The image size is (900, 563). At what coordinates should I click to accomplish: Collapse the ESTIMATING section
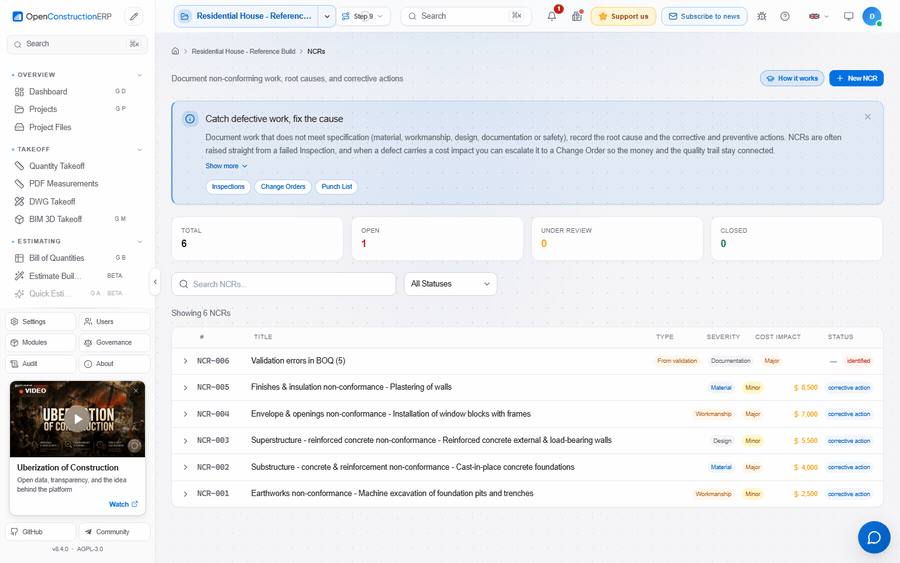[139, 242]
